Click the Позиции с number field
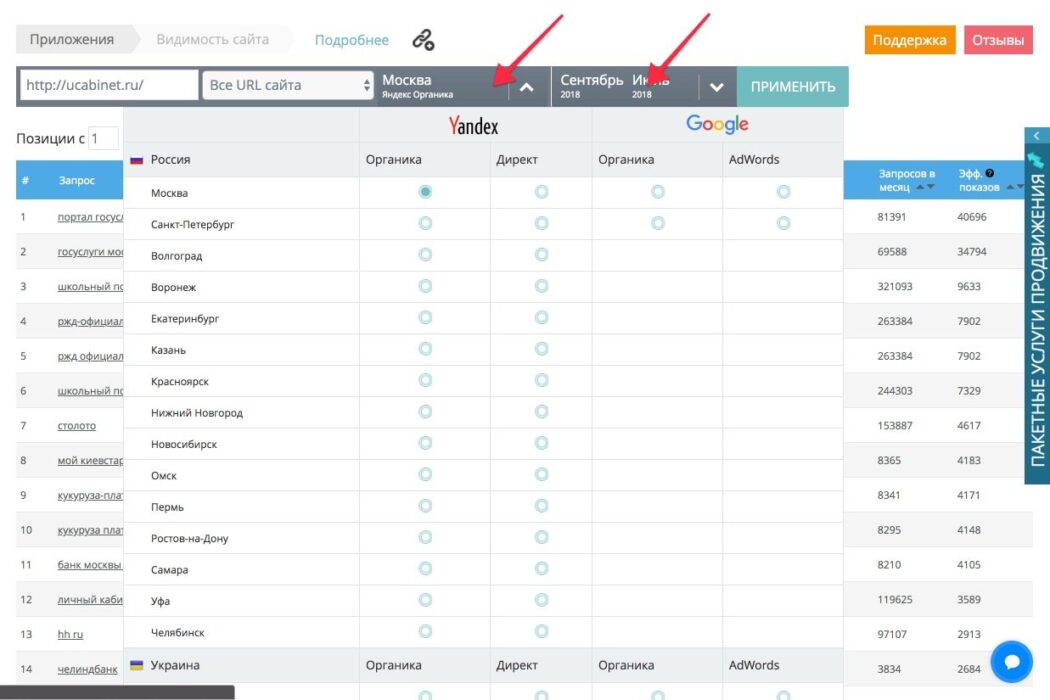Screen dimensions: 1050x700 tap(104, 139)
